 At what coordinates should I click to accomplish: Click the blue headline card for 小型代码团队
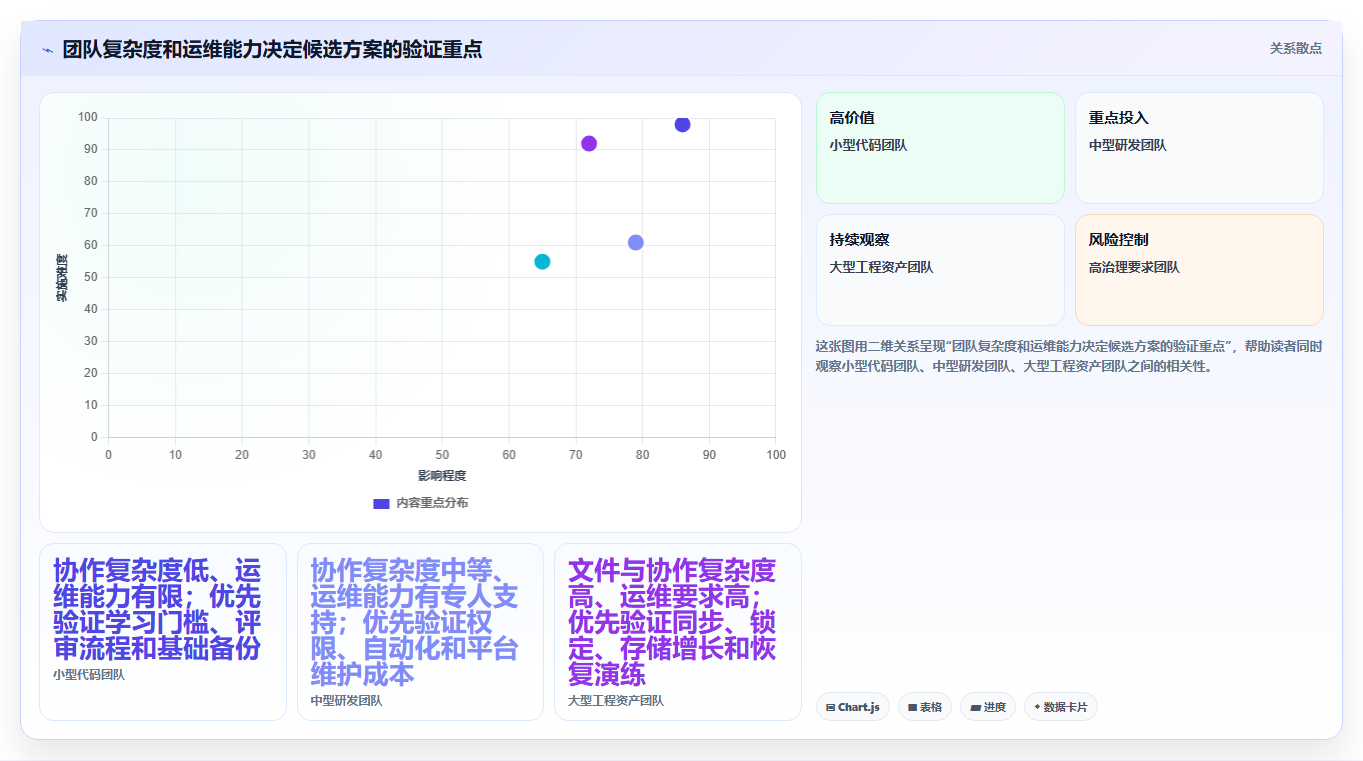pyautogui.click(x=163, y=632)
